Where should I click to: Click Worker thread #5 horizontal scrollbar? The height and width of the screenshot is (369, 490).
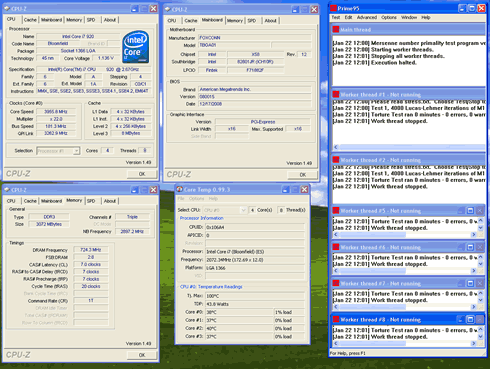tap(405, 235)
